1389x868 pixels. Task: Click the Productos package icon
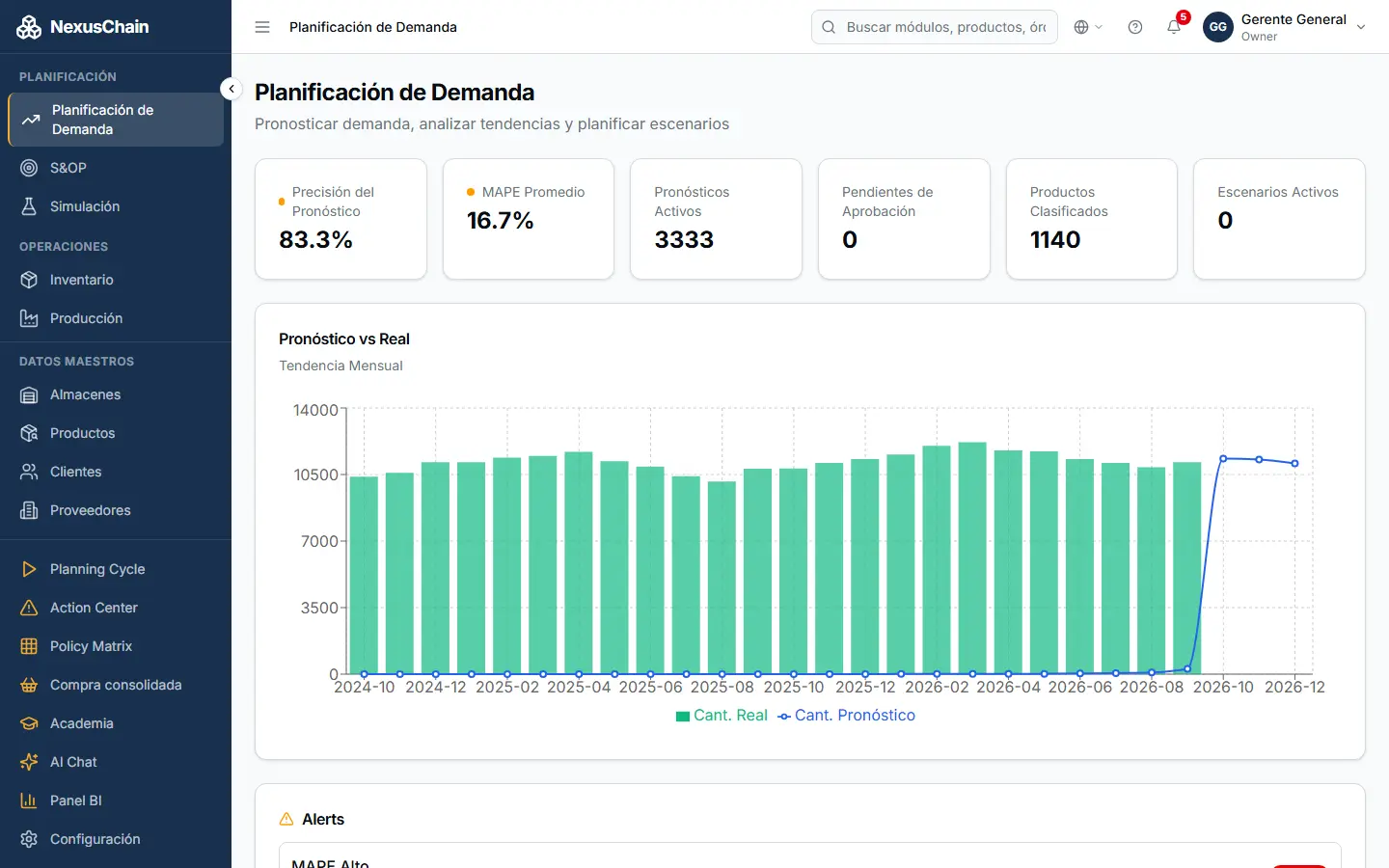pyautogui.click(x=29, y=433)
